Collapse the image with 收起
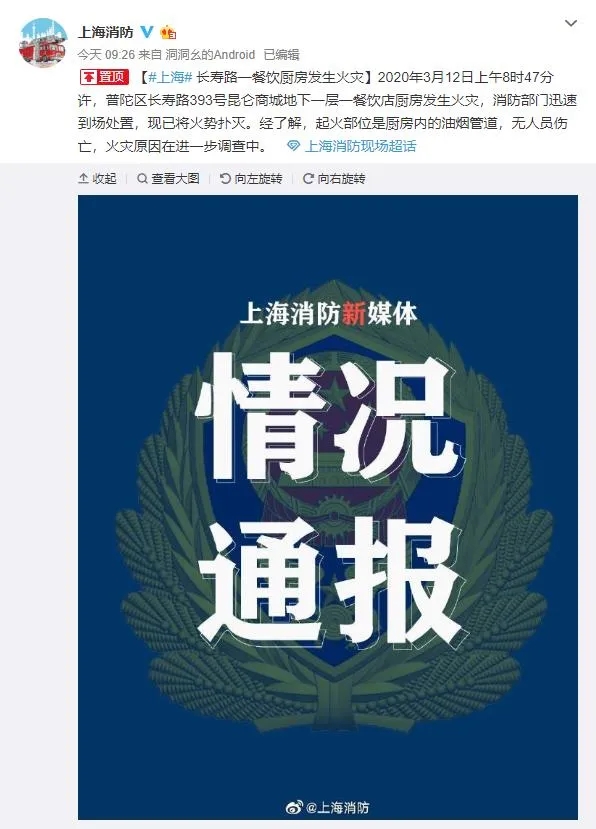The image size is (596, 829). point(98,179)
